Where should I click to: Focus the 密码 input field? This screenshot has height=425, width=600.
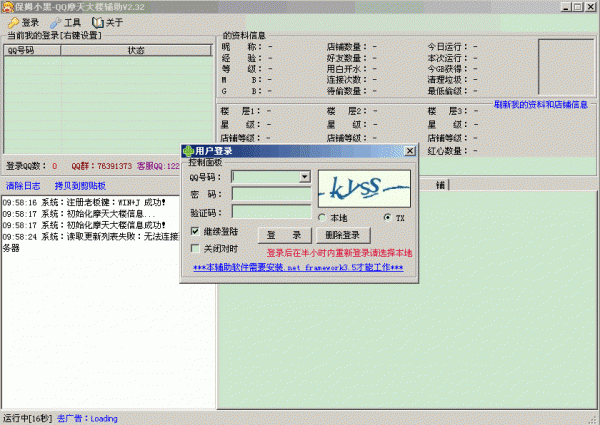[x=271, y=194]
